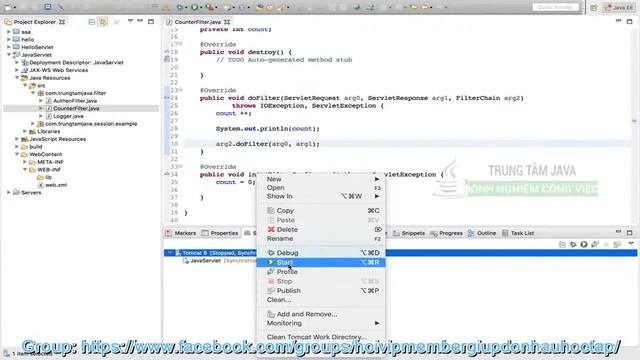Choose Clean Tomcat Work Directory... entry

[321, 337]
